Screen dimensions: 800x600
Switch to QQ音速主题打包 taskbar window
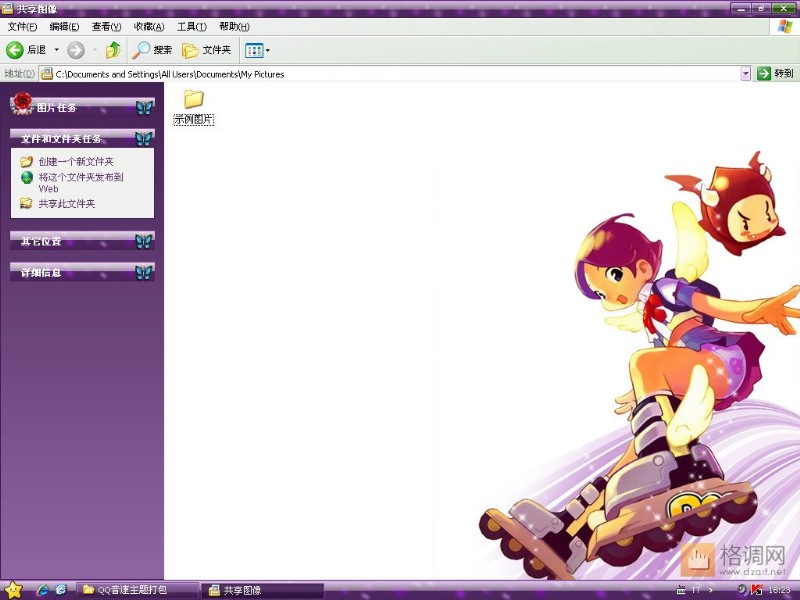coord(137,590)
